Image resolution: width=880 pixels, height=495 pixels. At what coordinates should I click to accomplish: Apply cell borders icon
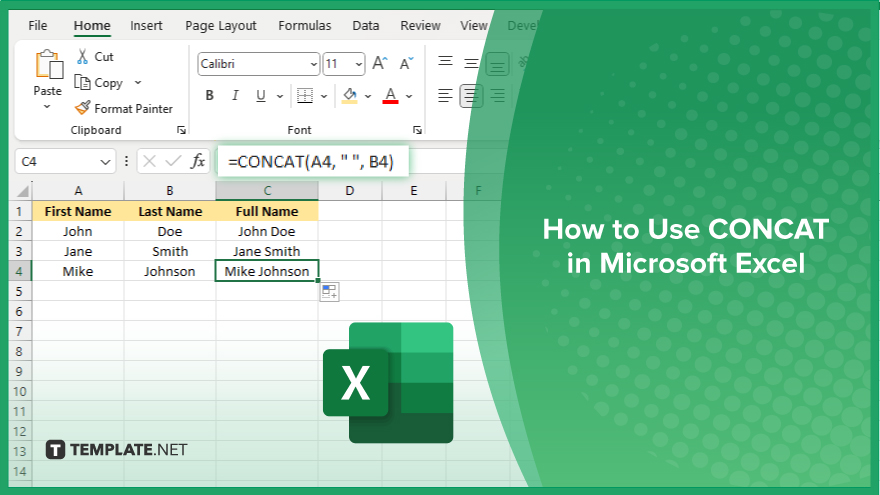coord(305,96)
